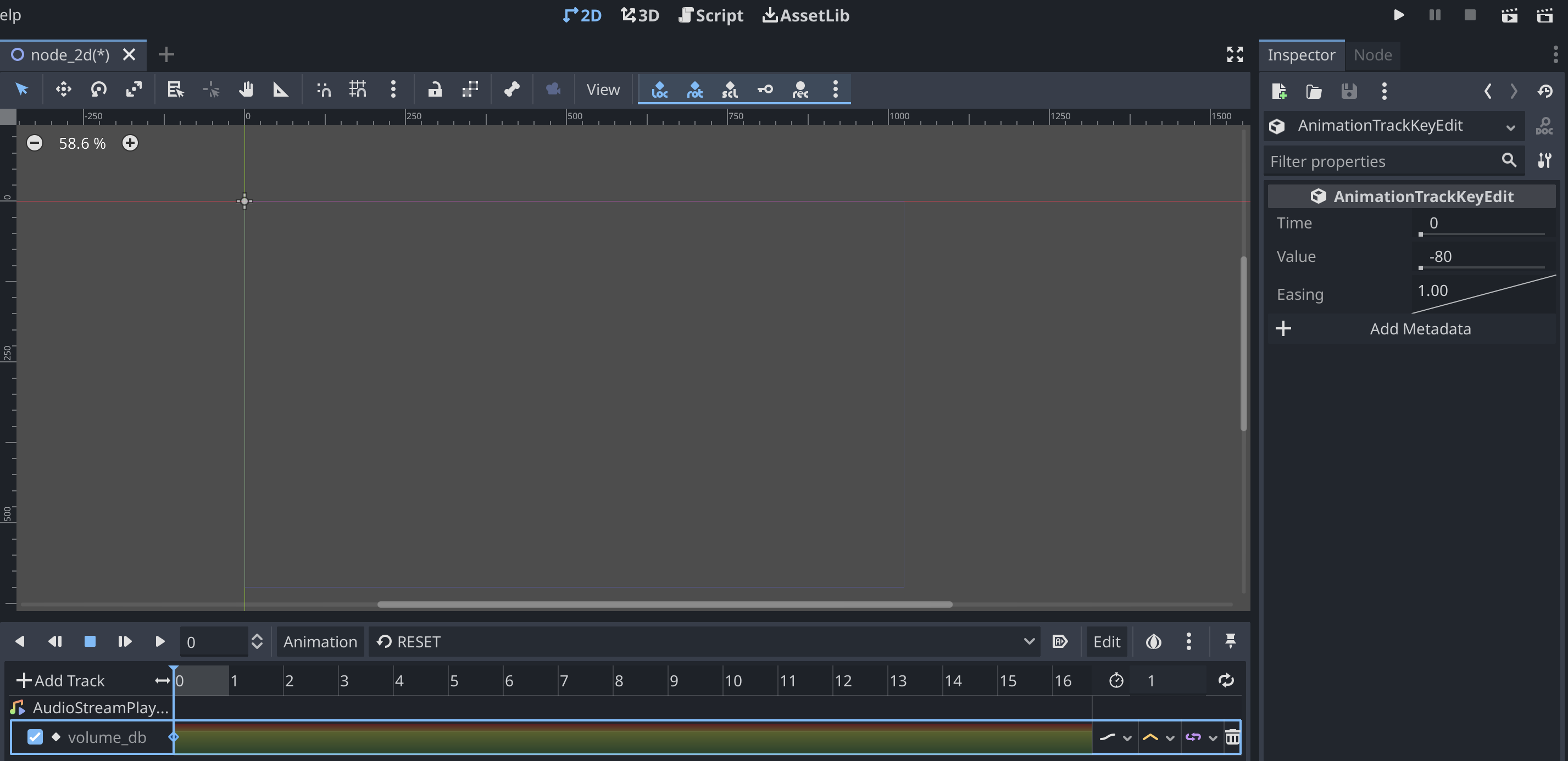Toggle grid snapping in toolbar

[x=358, y=89]
